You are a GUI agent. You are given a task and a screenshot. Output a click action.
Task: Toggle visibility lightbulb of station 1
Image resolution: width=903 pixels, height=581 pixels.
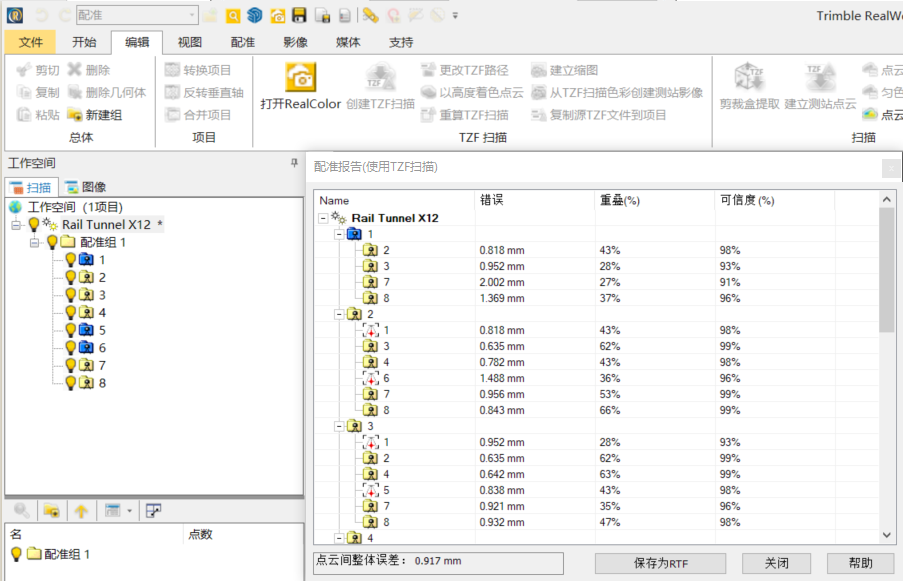click(x=70, y=260)
